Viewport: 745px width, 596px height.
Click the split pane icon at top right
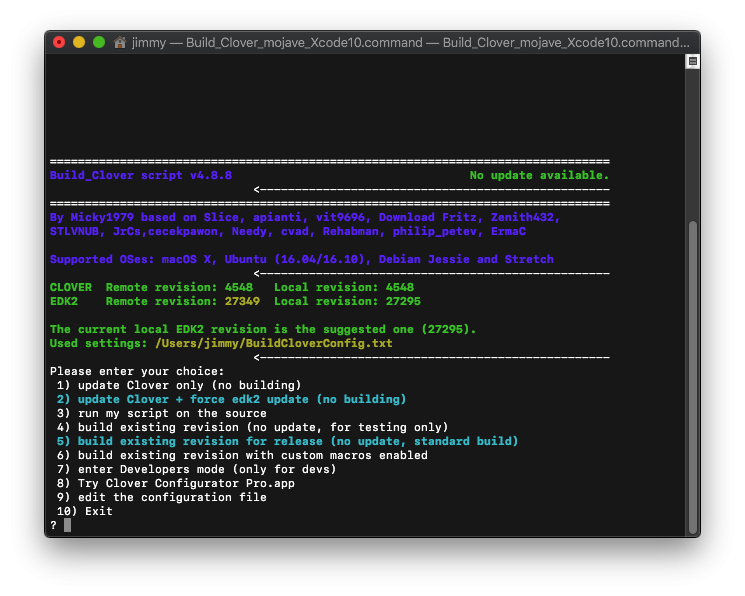point(693,61)
